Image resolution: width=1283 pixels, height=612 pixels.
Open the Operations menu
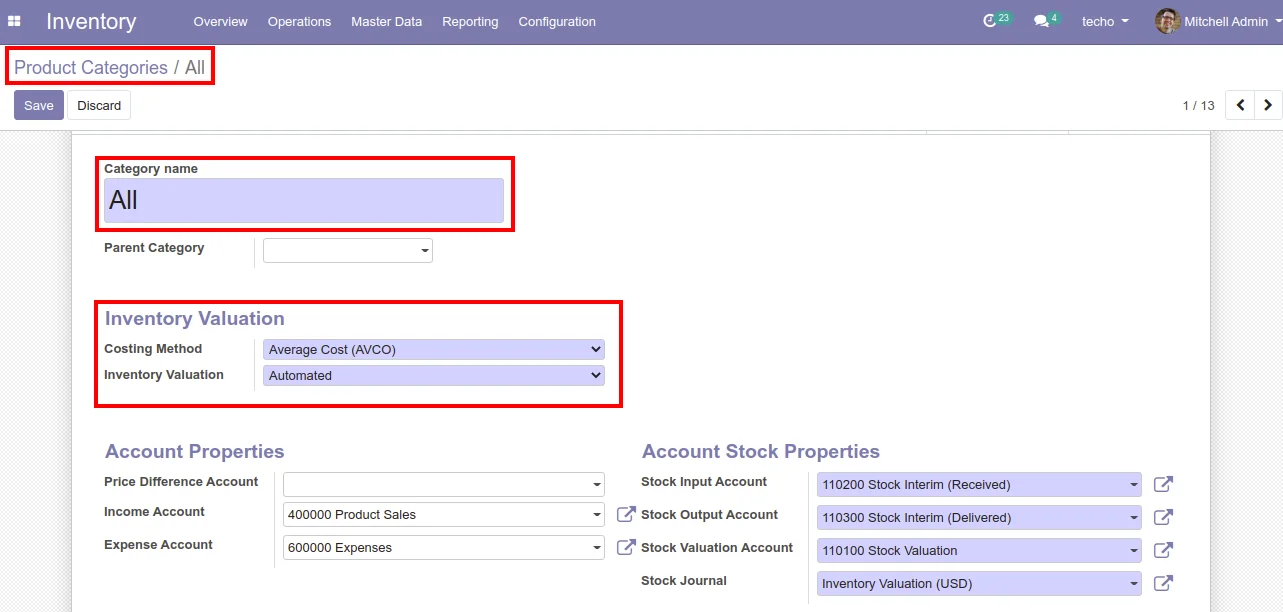[x=299, y=21]
